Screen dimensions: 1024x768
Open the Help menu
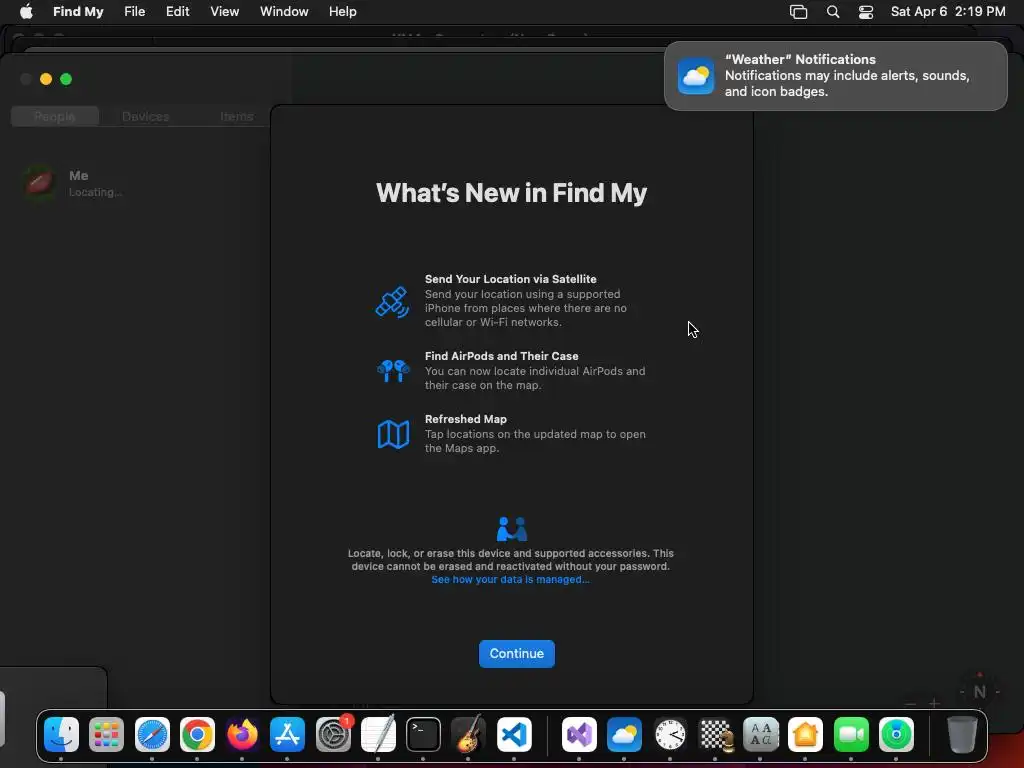click(342, 11)
